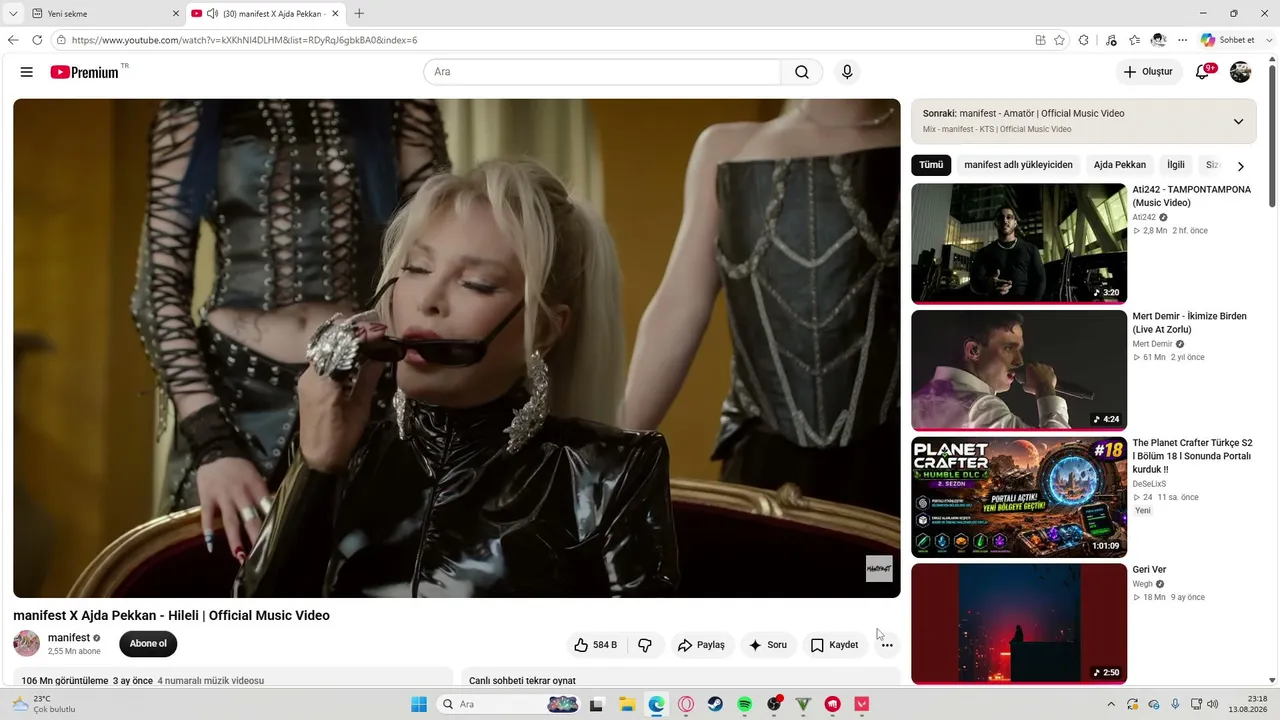
Task: Click the Windows Start button
Action: [x=419, y=704]
